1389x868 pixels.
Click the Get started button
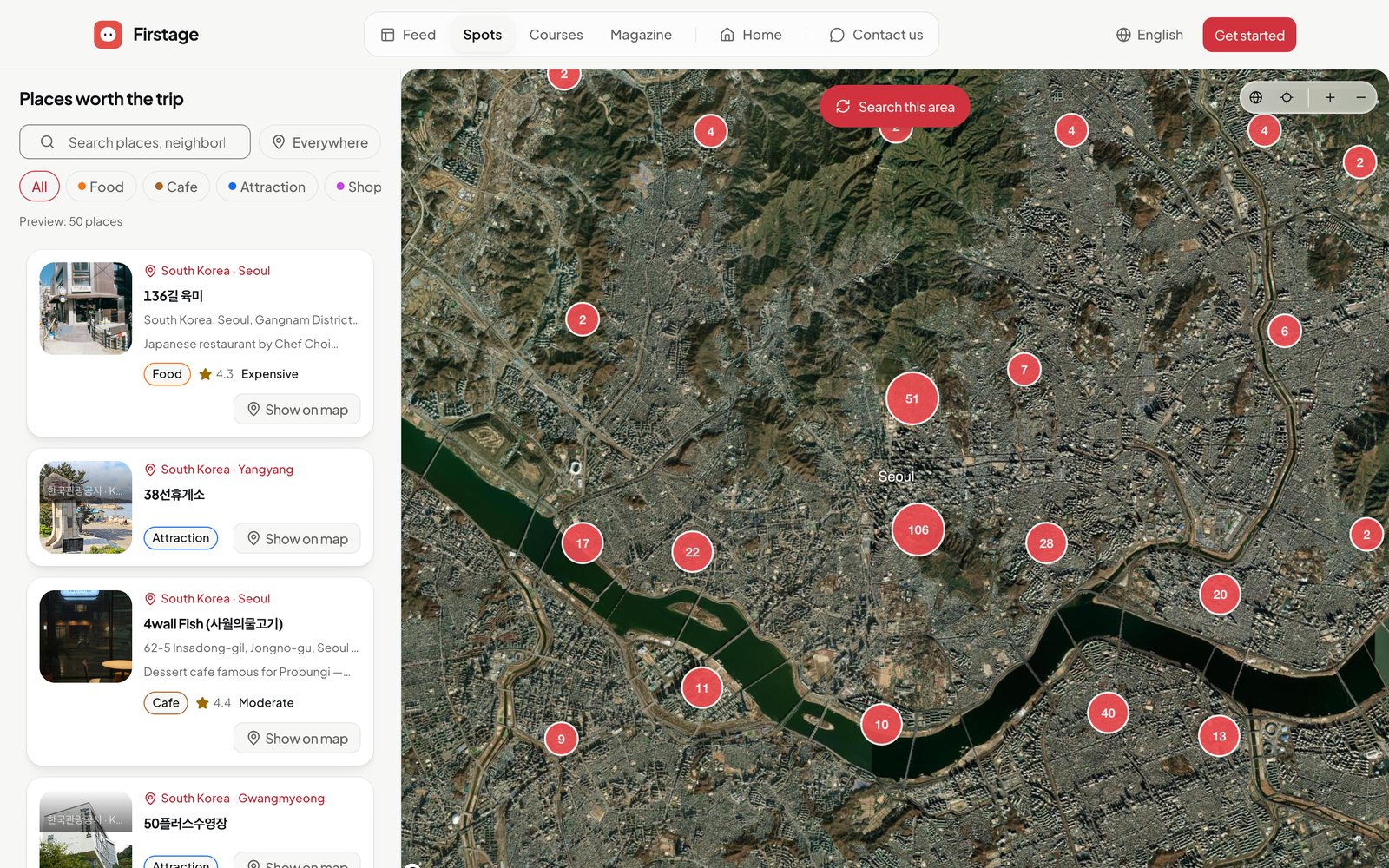click(x=1249, y=35)
